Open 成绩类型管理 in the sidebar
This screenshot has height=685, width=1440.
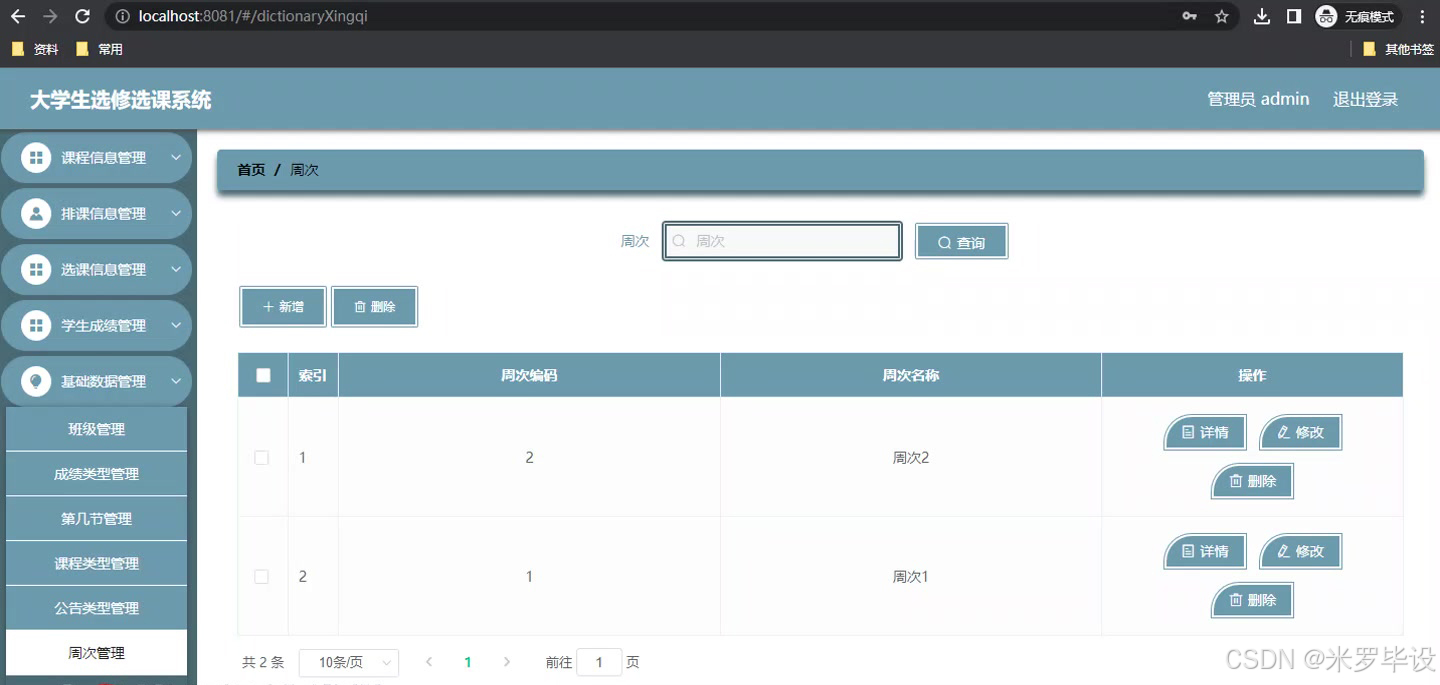pyautogui.click(x=96, y=474)
